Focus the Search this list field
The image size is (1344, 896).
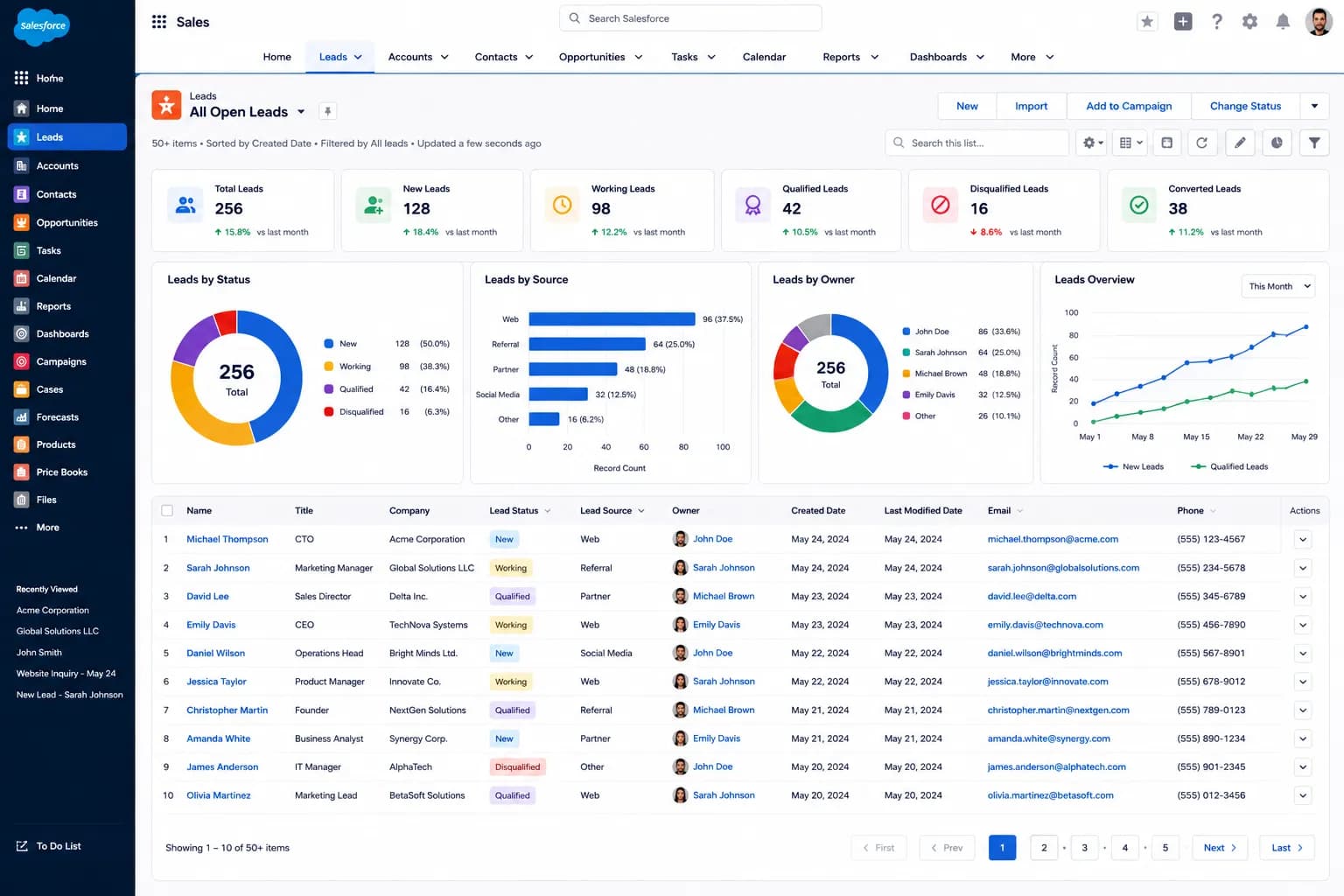point(976,143)
